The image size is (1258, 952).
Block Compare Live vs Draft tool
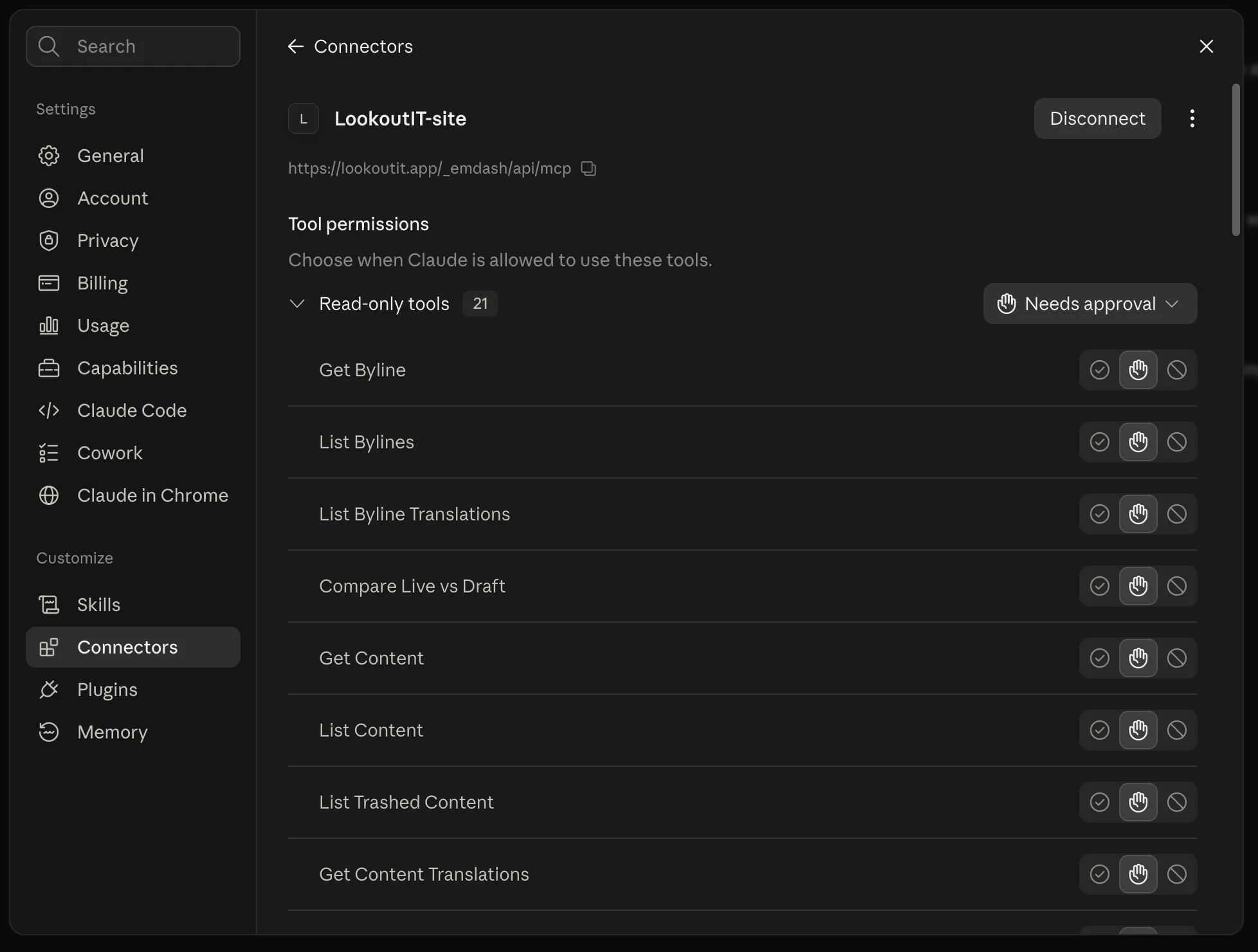[1177, 586]
